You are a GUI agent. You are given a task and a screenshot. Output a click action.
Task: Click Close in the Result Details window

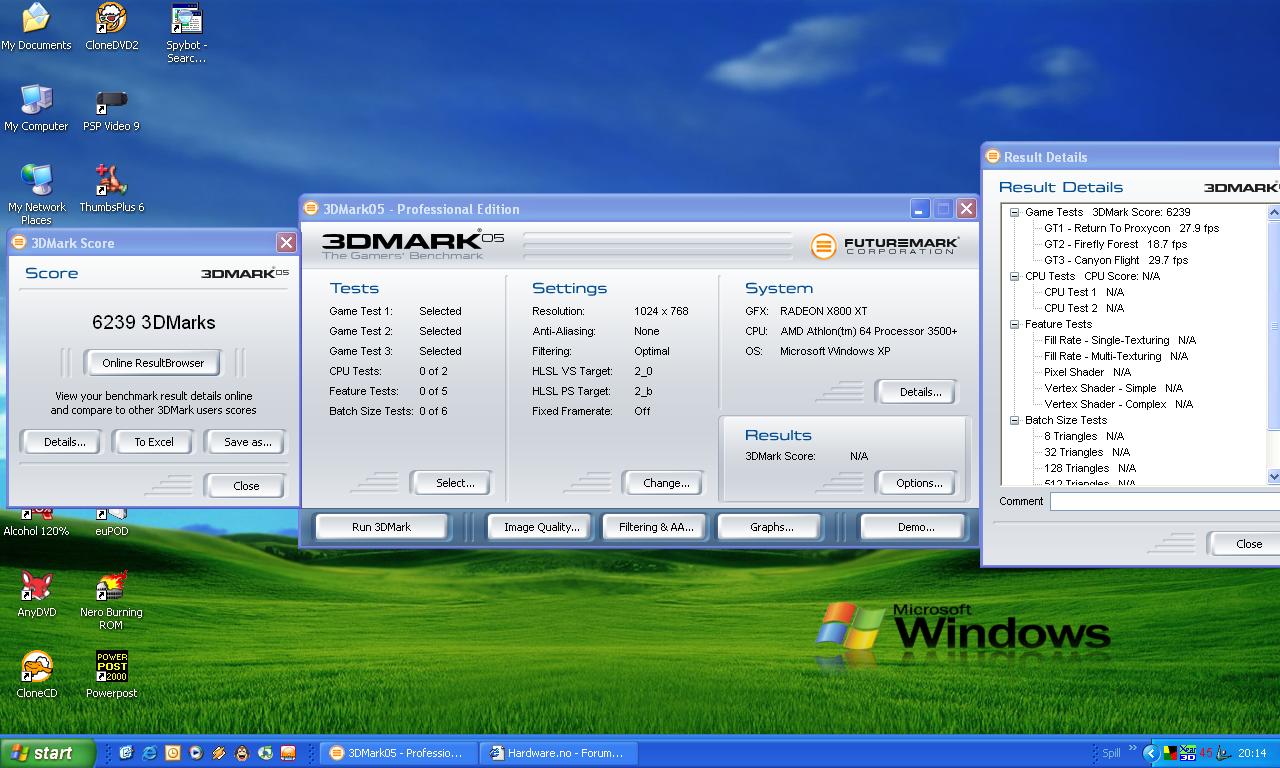(x=1246, y=544)
